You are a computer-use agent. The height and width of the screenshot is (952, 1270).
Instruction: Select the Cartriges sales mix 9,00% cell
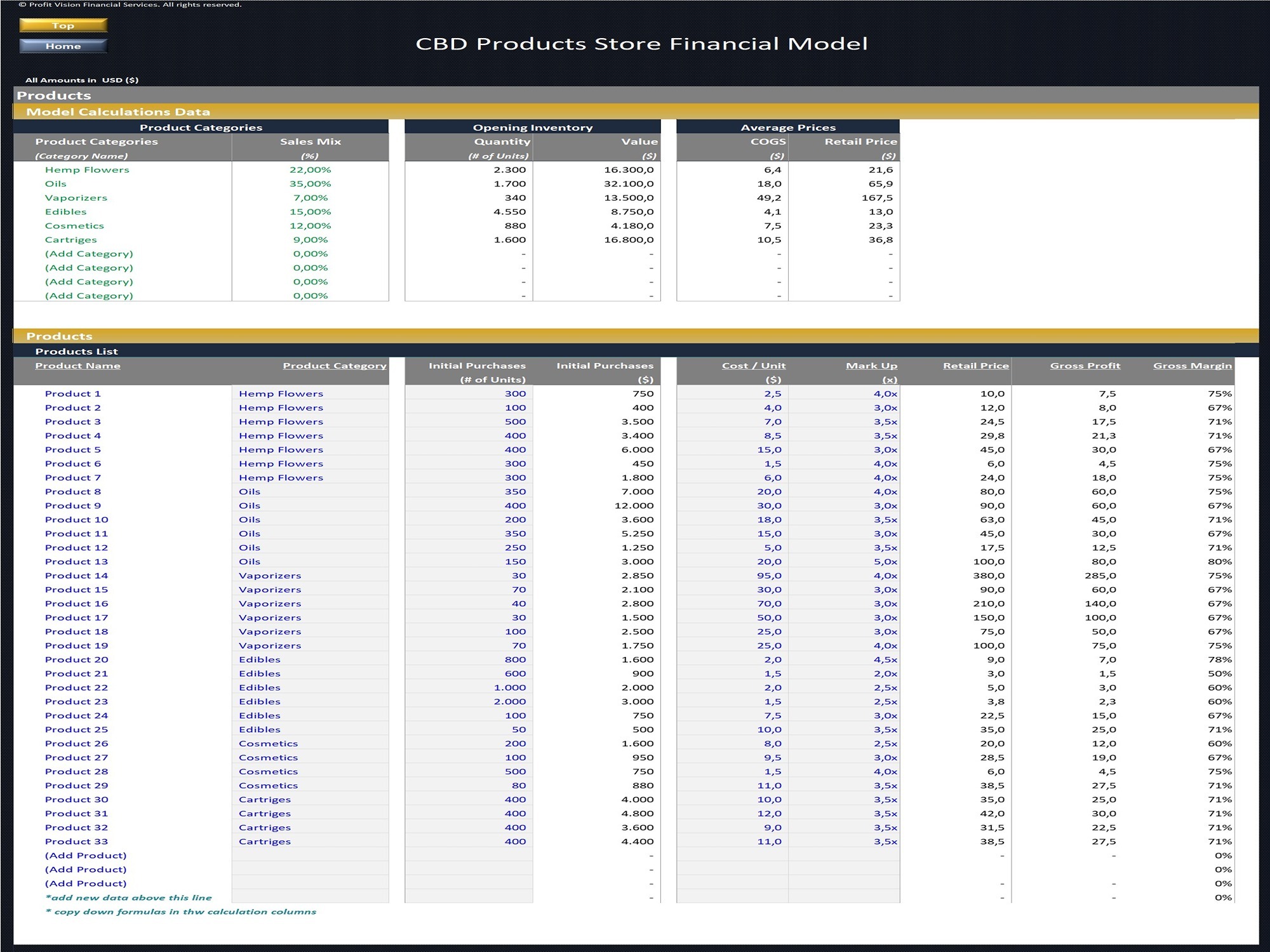point(311,239)
